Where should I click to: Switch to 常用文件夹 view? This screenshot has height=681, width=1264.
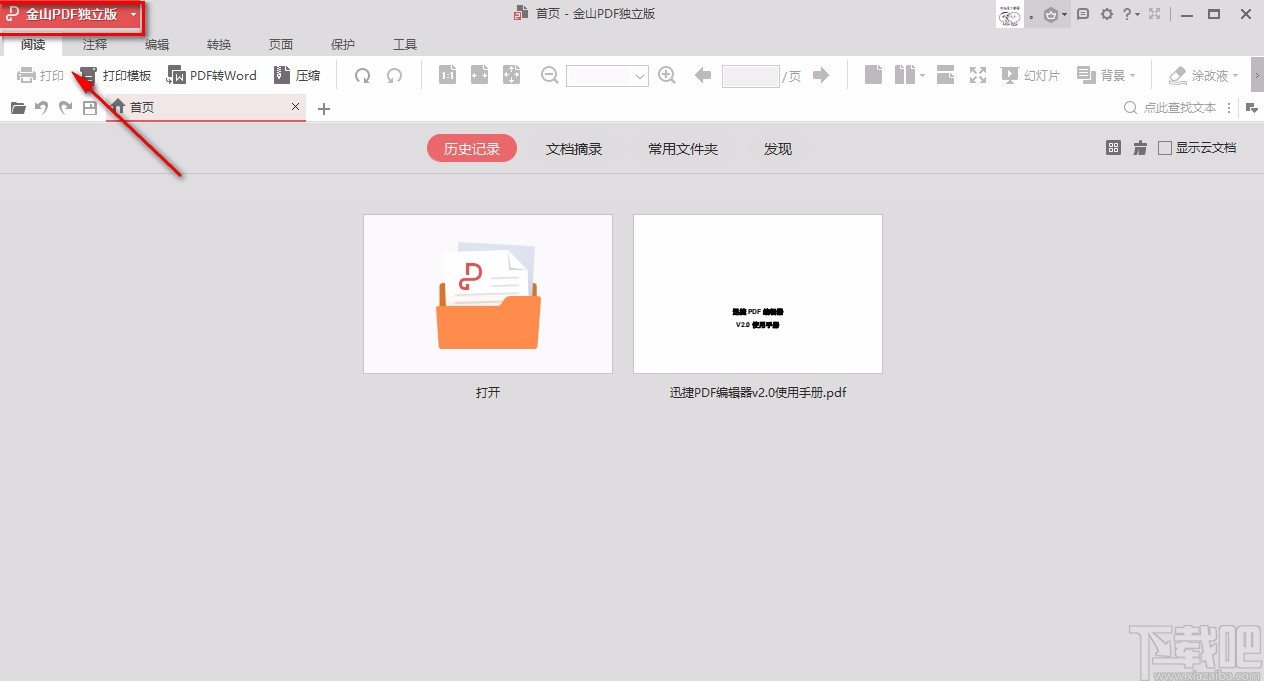point(683,148)
